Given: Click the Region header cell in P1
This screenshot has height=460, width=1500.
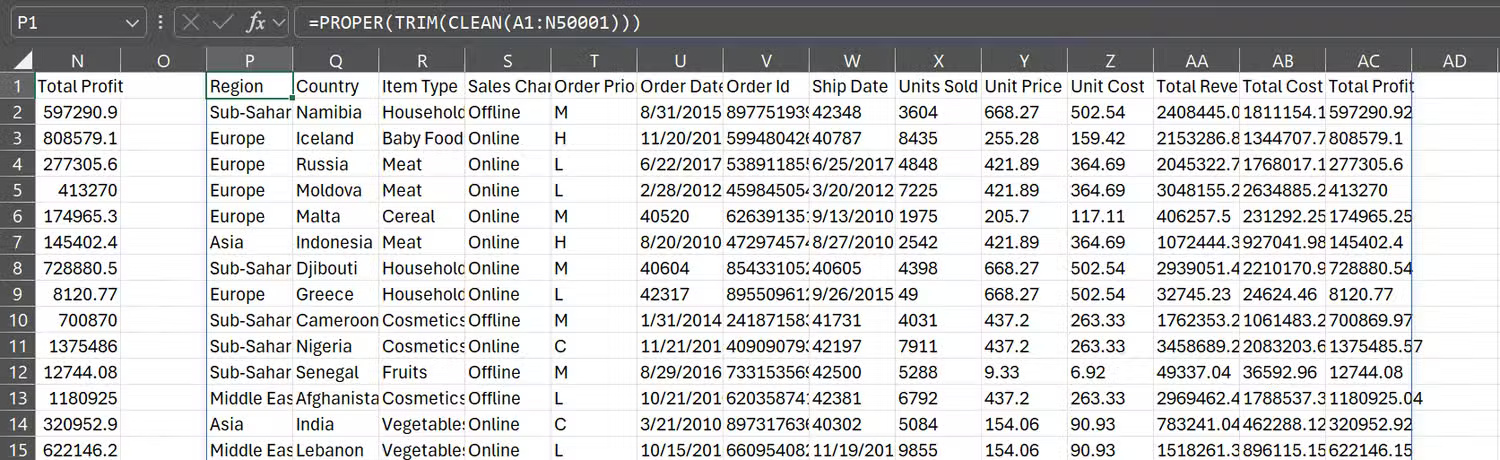Looking at the screenshot, I should coord(250,87).
